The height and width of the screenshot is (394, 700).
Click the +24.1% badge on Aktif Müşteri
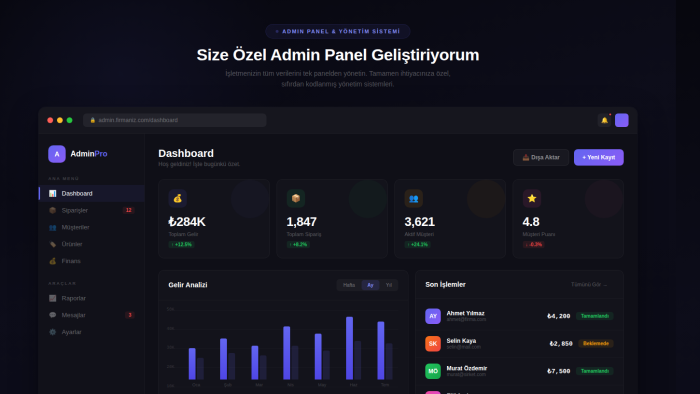(417, 245)
